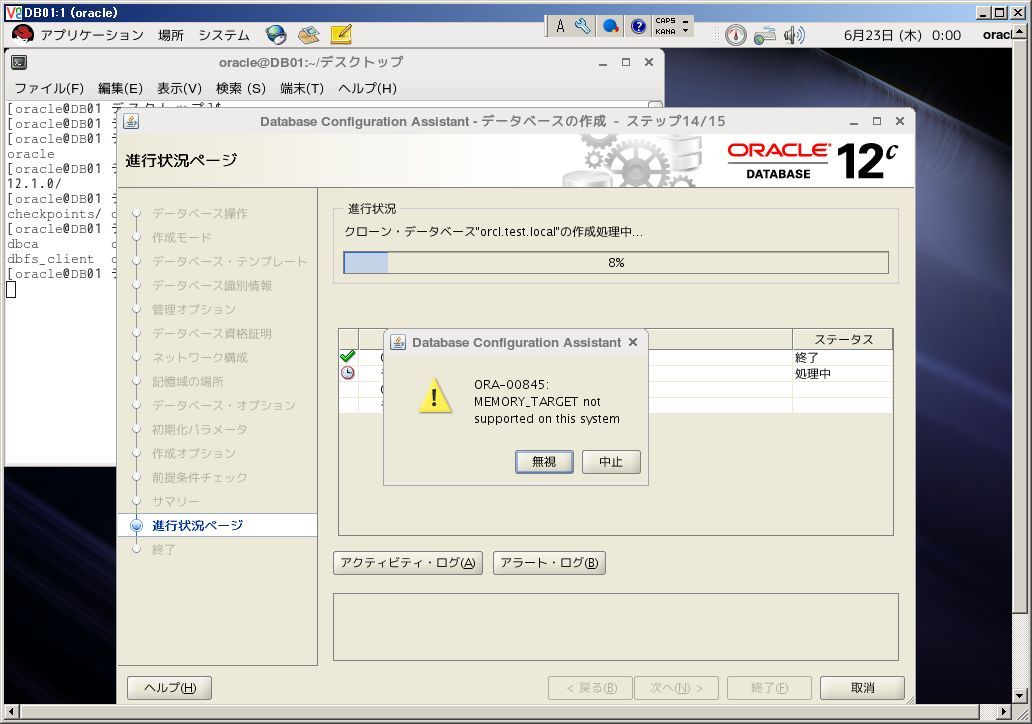Select 作成モード step in sidebar
Screen dimensions: 1032x724
182,238
